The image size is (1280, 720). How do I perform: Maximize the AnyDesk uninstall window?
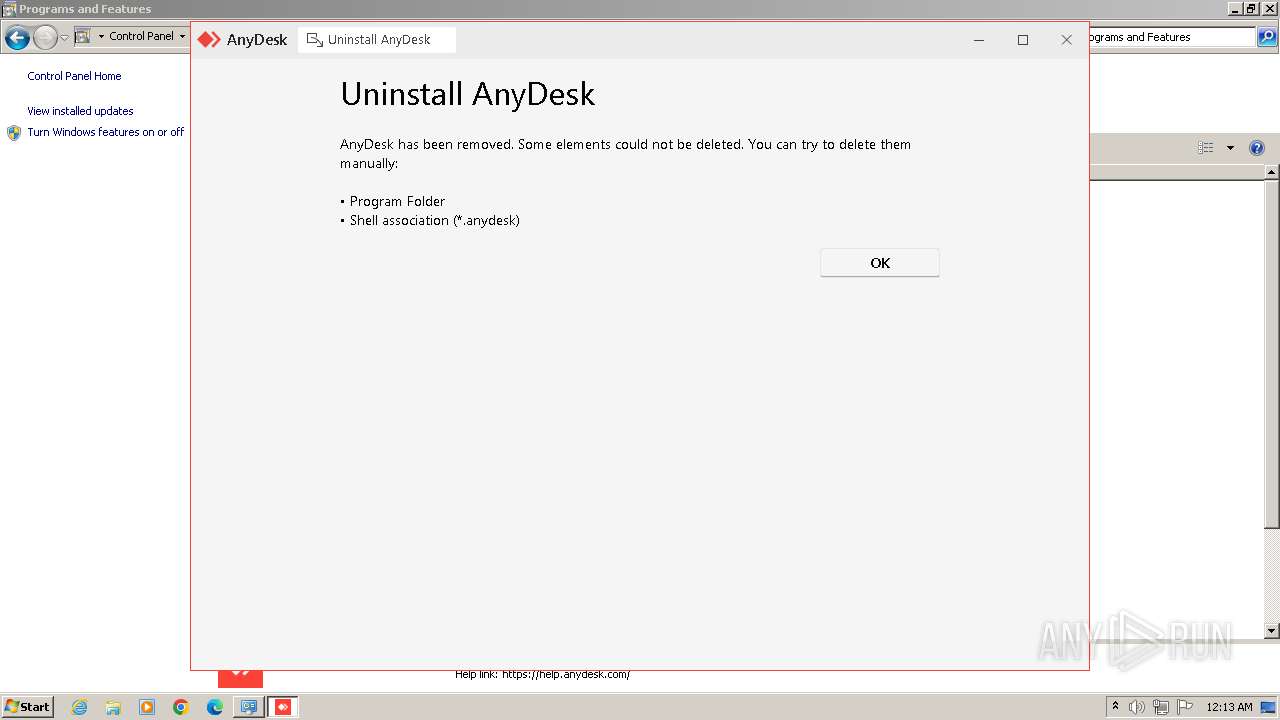[x=1022, y=40]
